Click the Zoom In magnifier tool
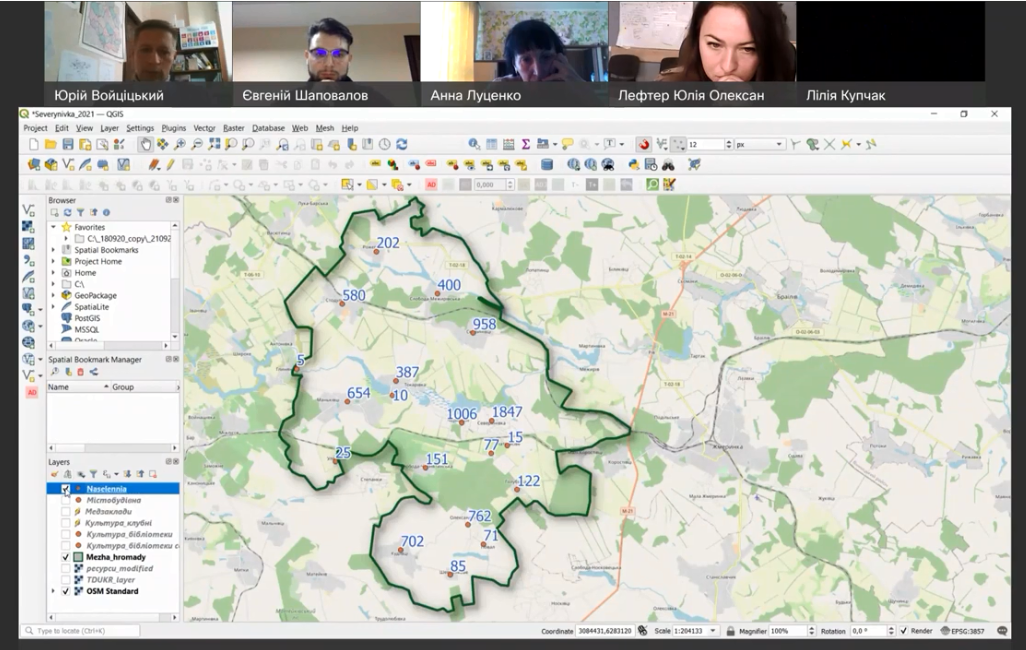This screenshot has height=650, width=1026. (181, 145)
